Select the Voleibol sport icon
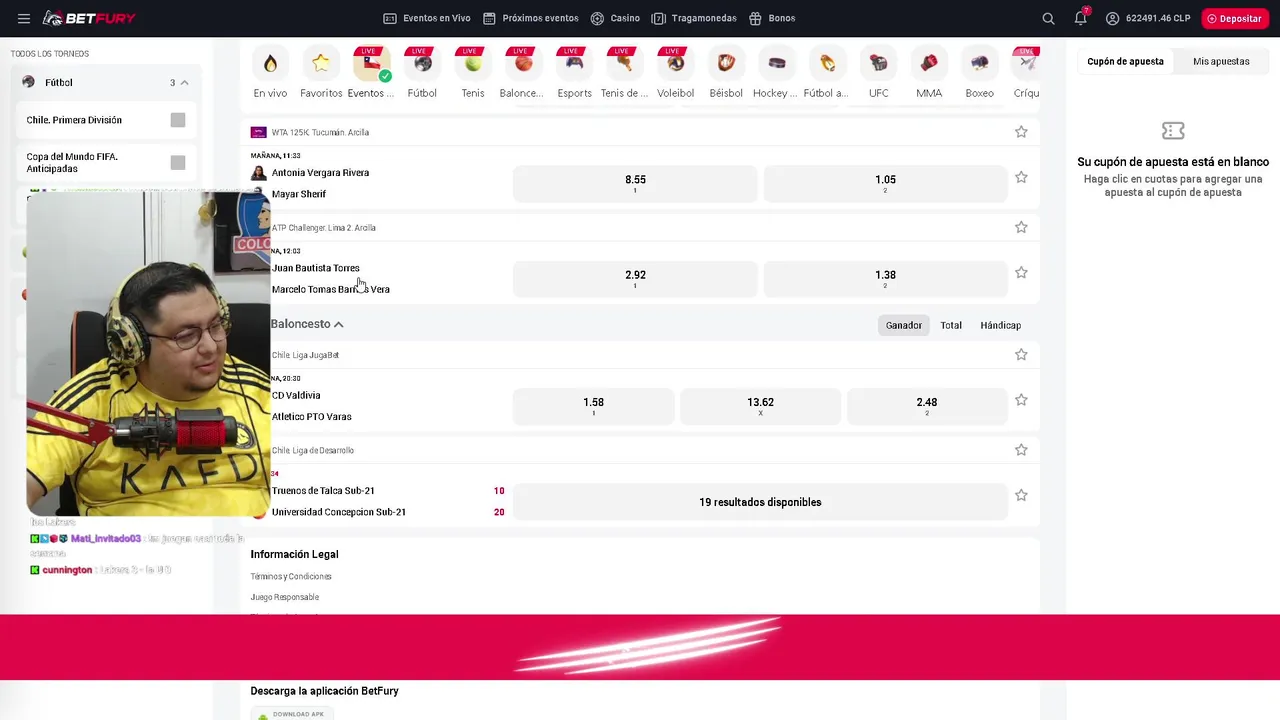 676,63
